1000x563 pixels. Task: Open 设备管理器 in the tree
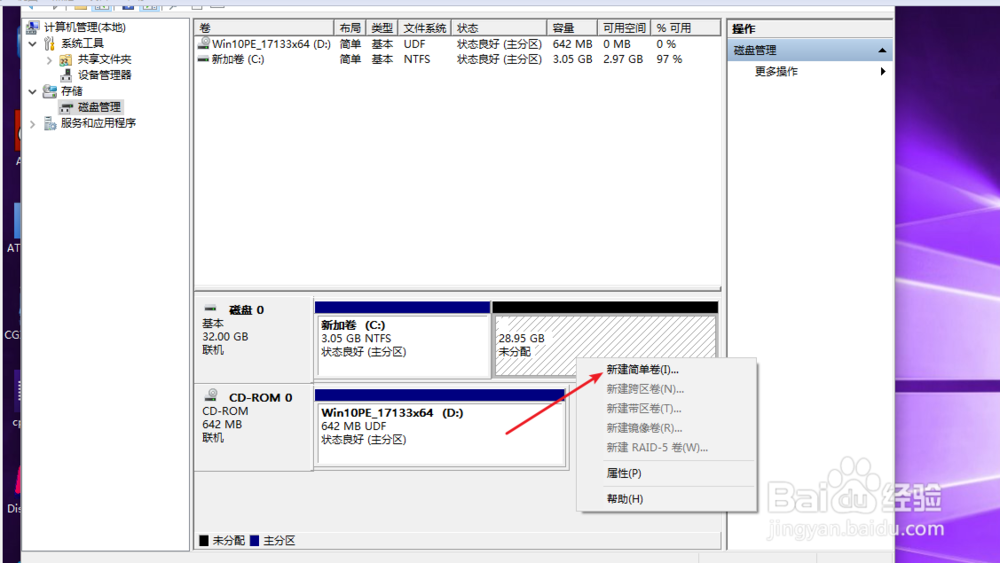click(105, 75)
